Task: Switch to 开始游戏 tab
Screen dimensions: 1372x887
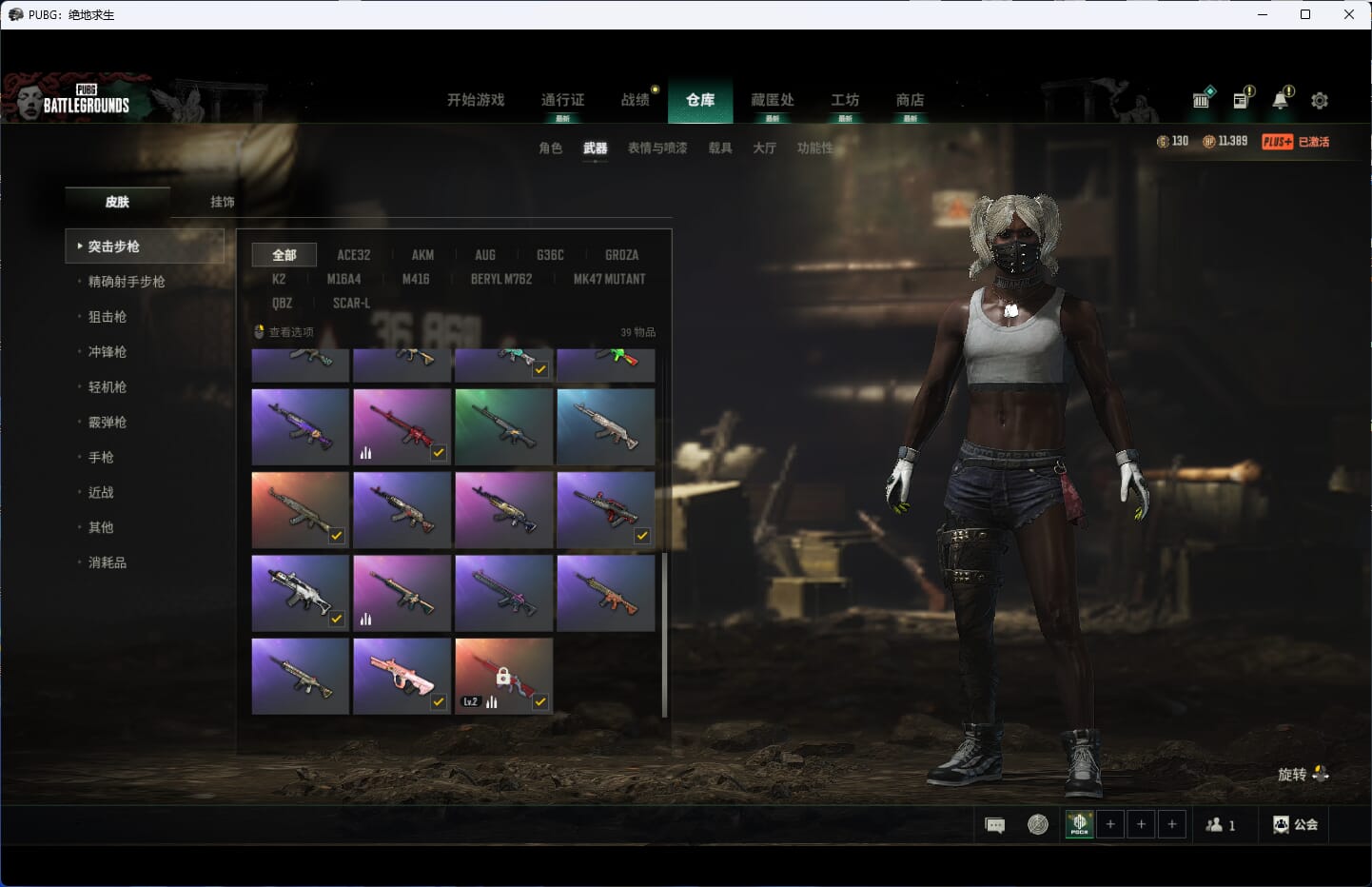Action: (x=476, y=100)
